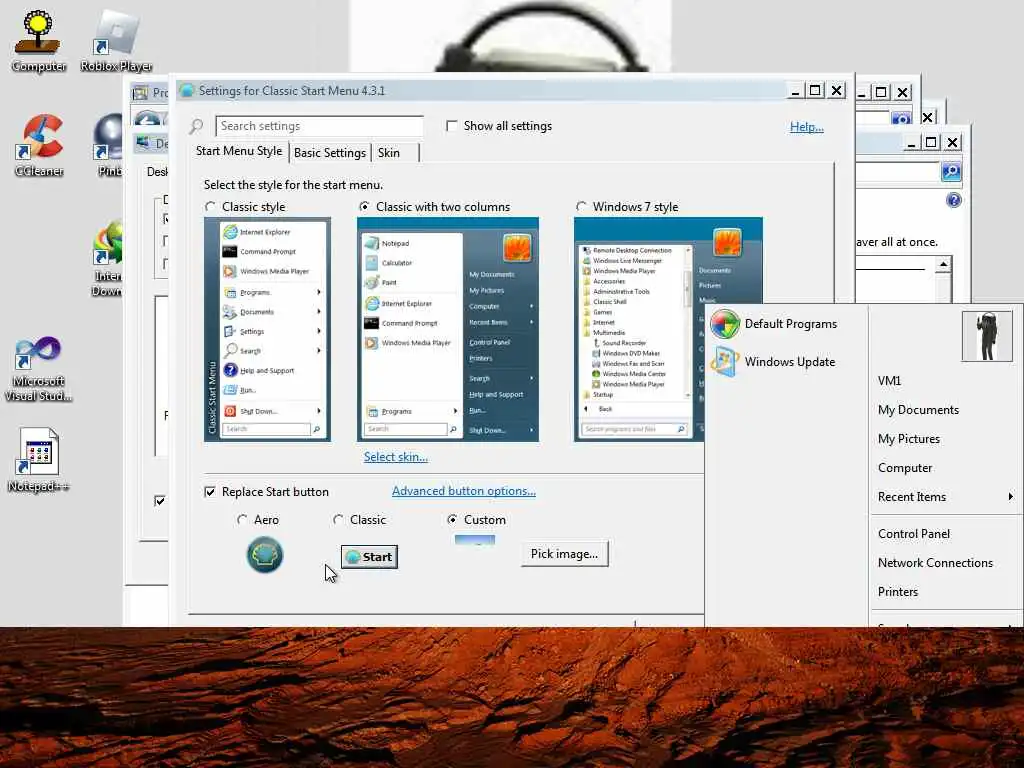Toggle the Replace Start button checkbox
The image size is (1024, 768).
(210, 492)
